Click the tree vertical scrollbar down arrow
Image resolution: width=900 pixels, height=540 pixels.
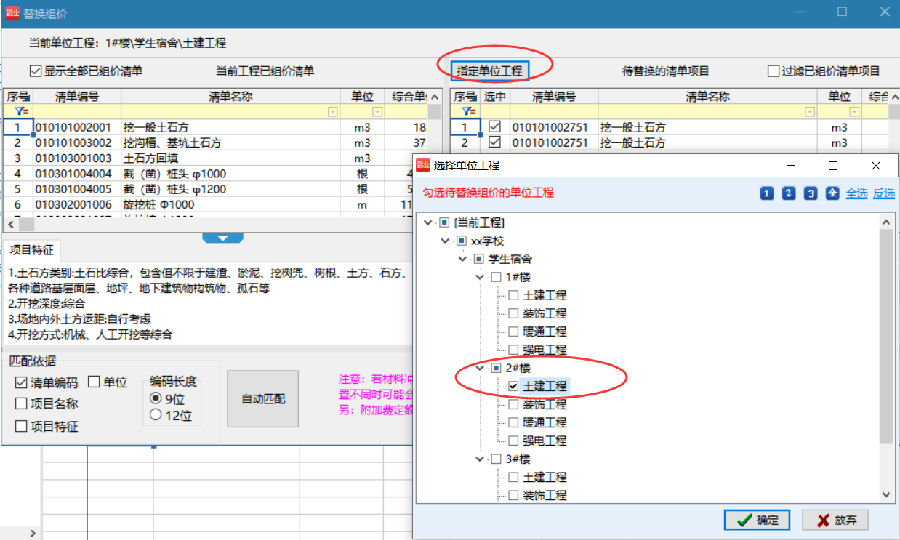tap(886, 494)
